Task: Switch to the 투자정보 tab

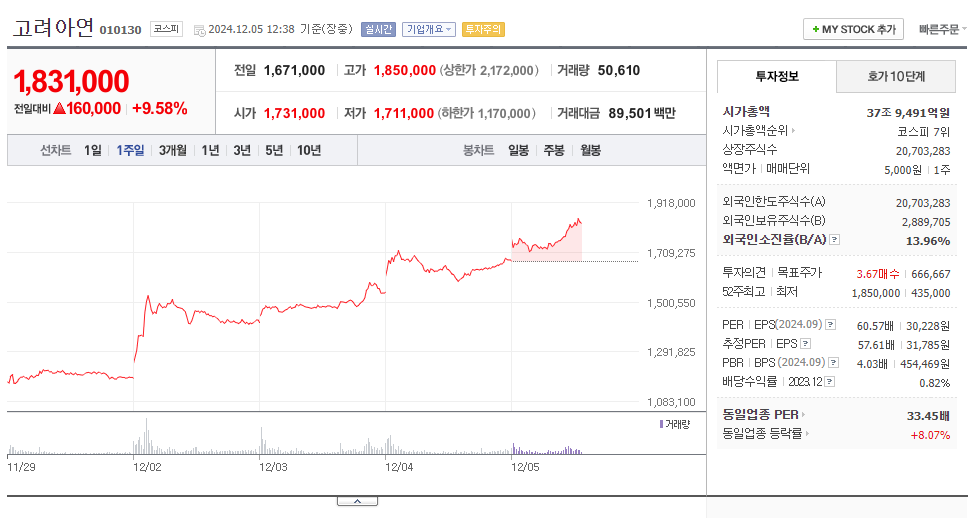Action: [x=777, y=77]
